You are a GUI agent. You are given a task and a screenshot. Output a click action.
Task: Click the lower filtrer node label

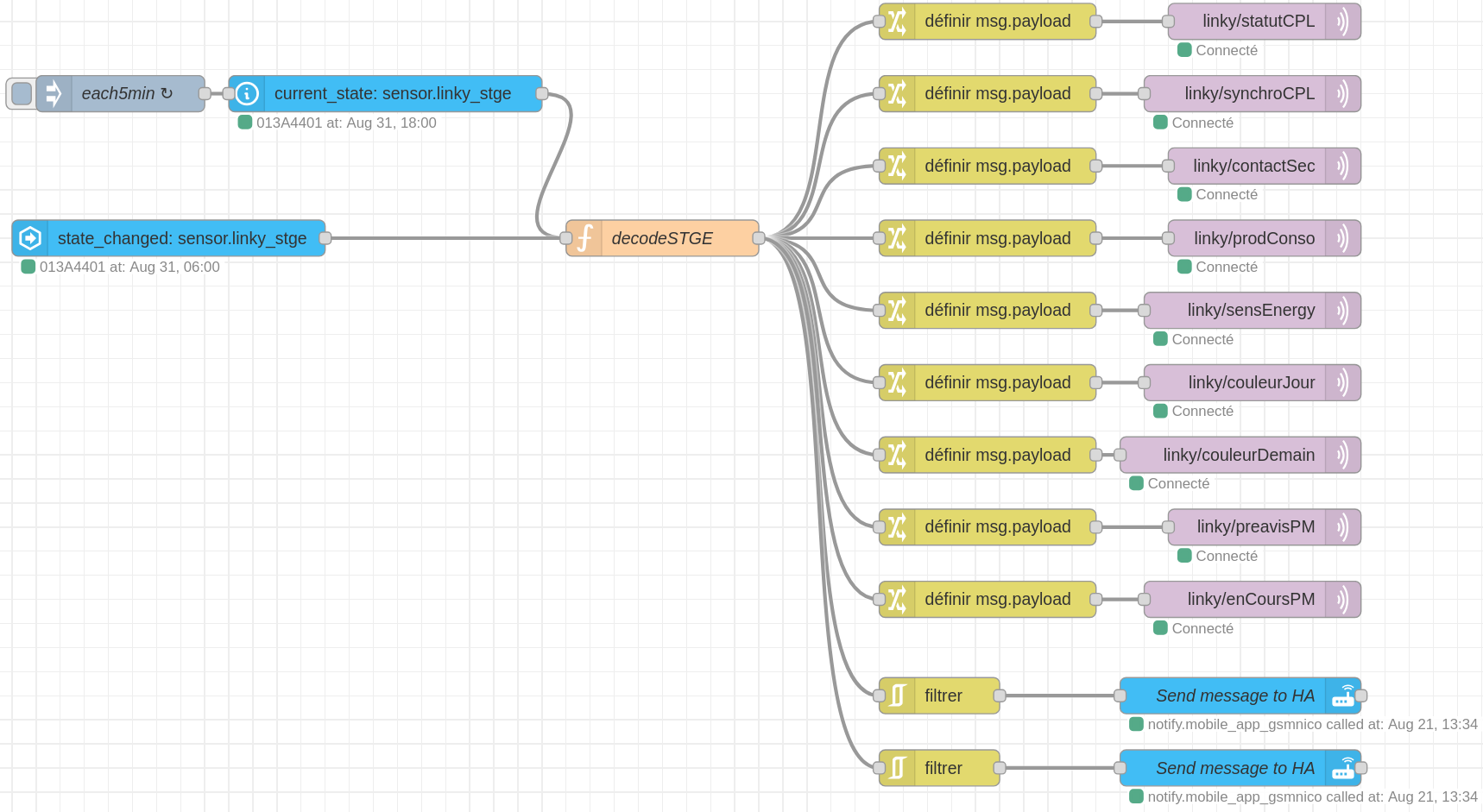(943, 768)
